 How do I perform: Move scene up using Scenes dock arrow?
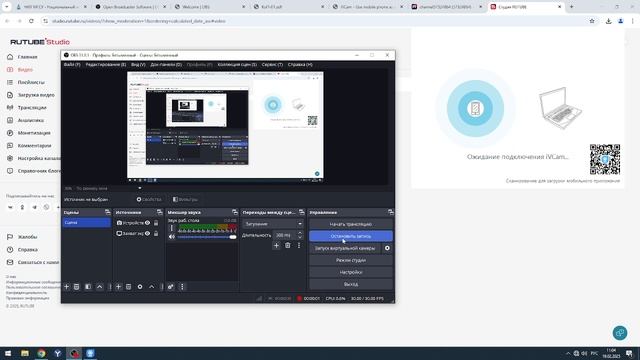click(99, 287)
